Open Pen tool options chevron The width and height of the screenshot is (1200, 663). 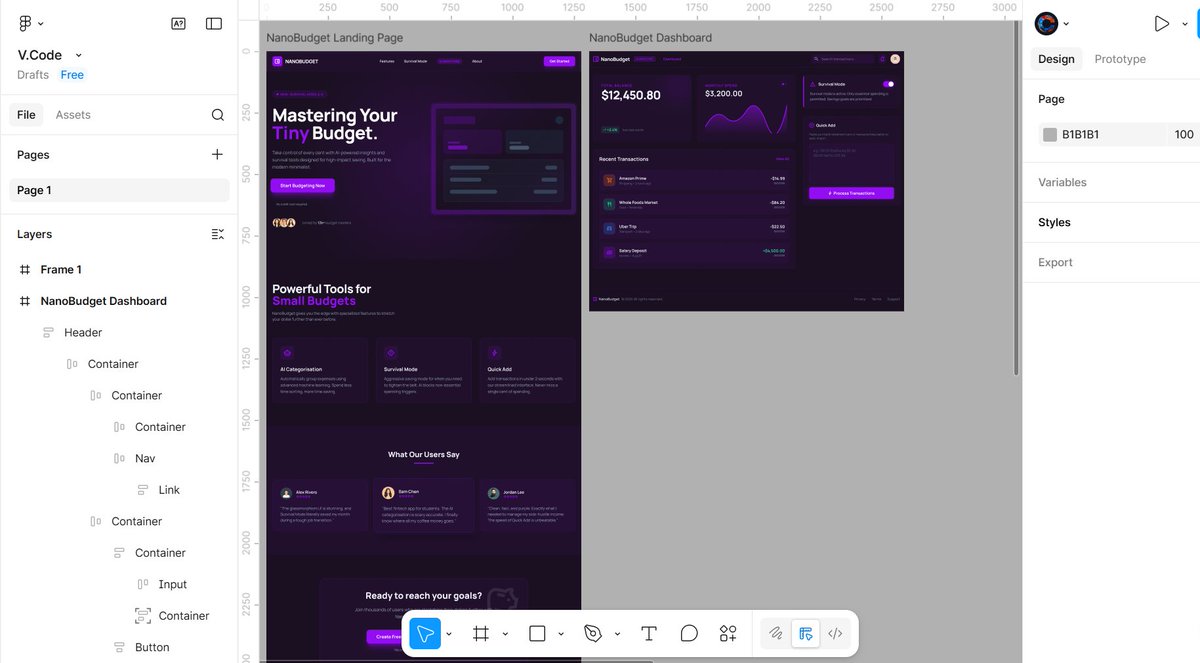pyautogui.click(x=617, y=634)
